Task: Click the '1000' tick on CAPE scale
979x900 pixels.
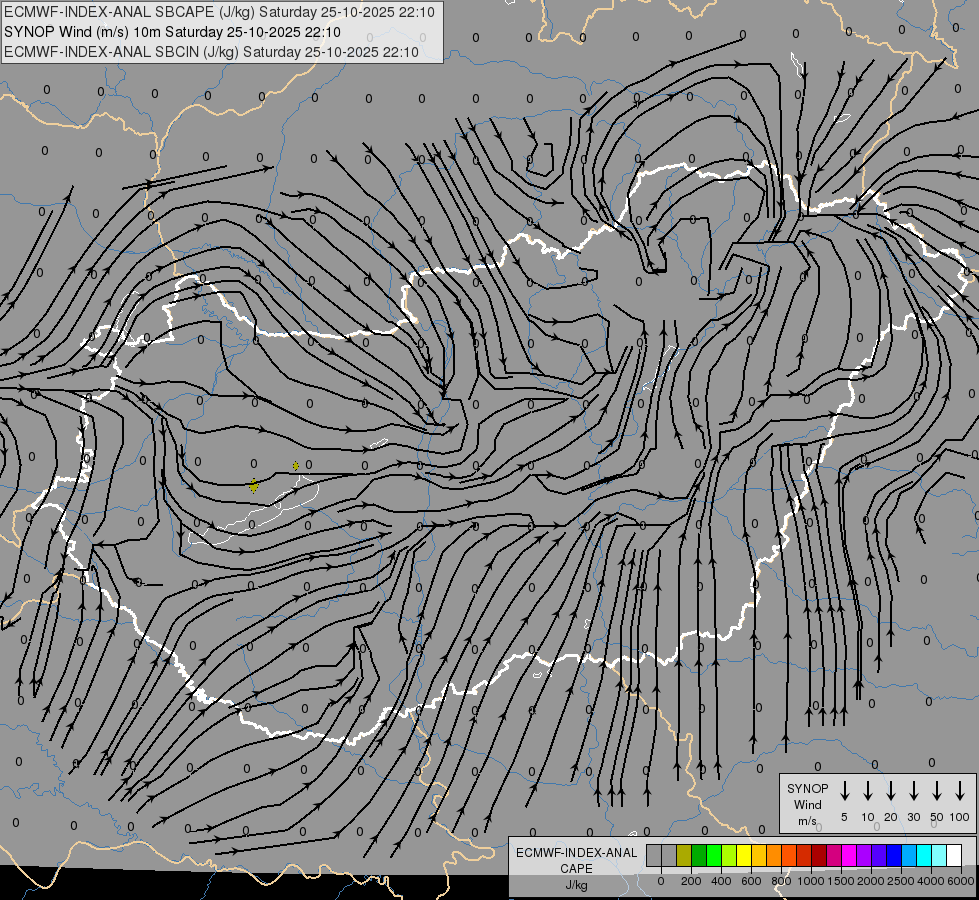Action: 811,881
